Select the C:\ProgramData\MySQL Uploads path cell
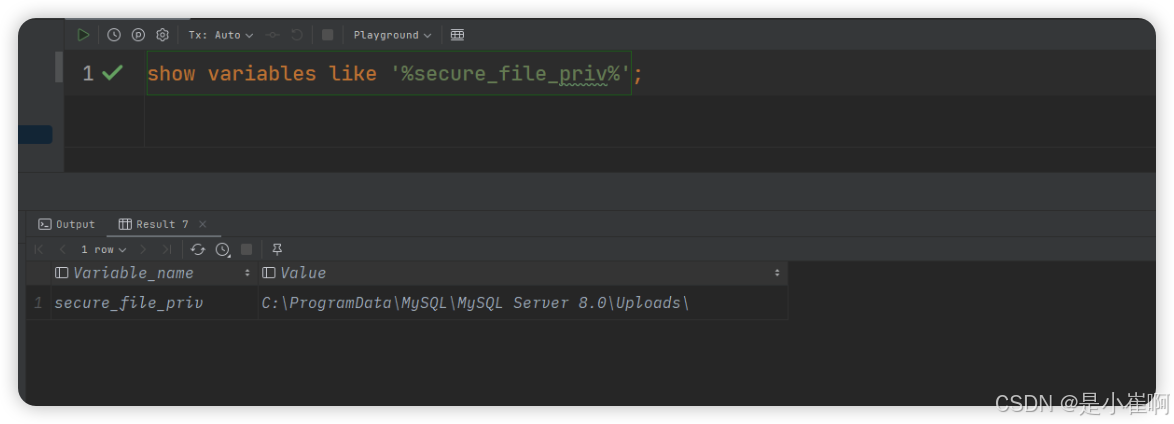1174x424 pixels. [x=523, y=303]
